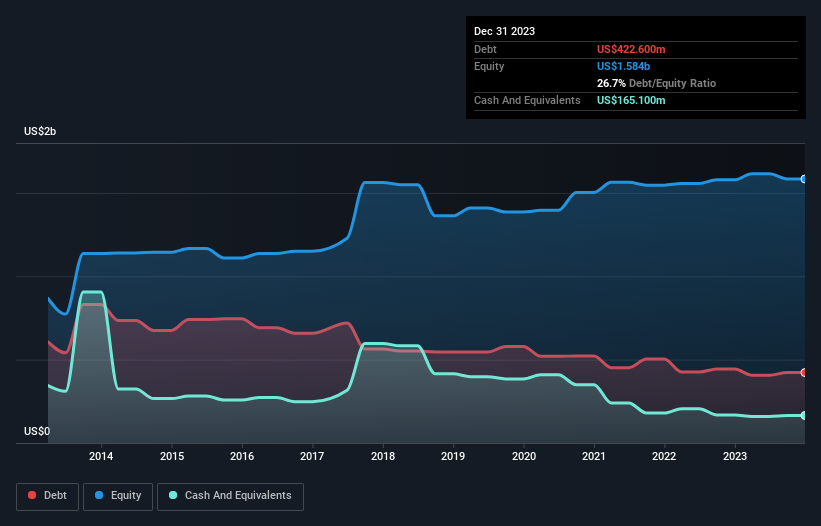This screenshot has height=526, width=821.
Task: Click the teal Cash endpoint marker on chart
Action: pos(804,415)
